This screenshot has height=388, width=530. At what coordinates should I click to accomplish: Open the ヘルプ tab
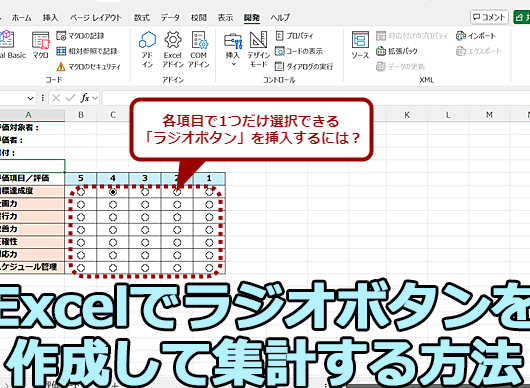[280, 17]
